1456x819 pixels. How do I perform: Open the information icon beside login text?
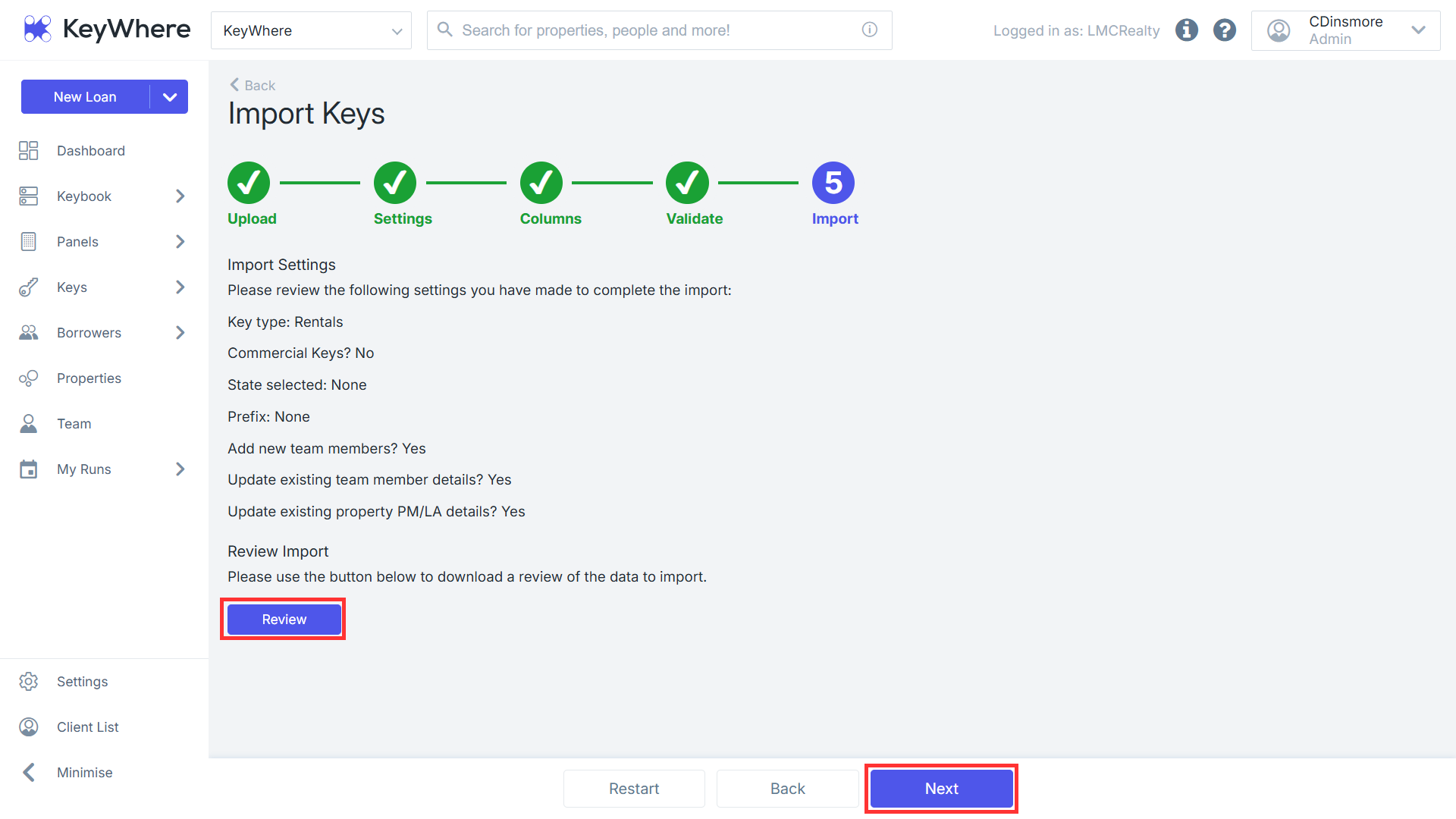1187,30
